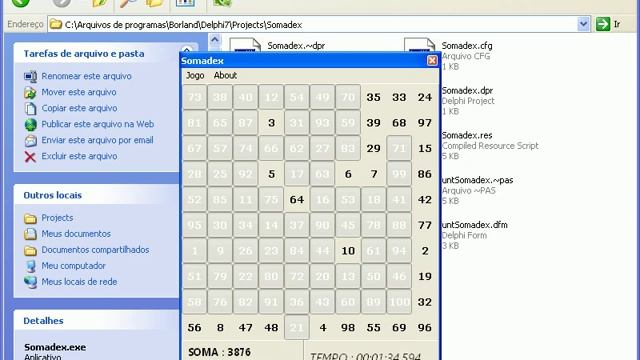Viewport: 640px width, 360px height.
Task: Click number 64 in Somadex grid
Action: click(x=297, y=200)
